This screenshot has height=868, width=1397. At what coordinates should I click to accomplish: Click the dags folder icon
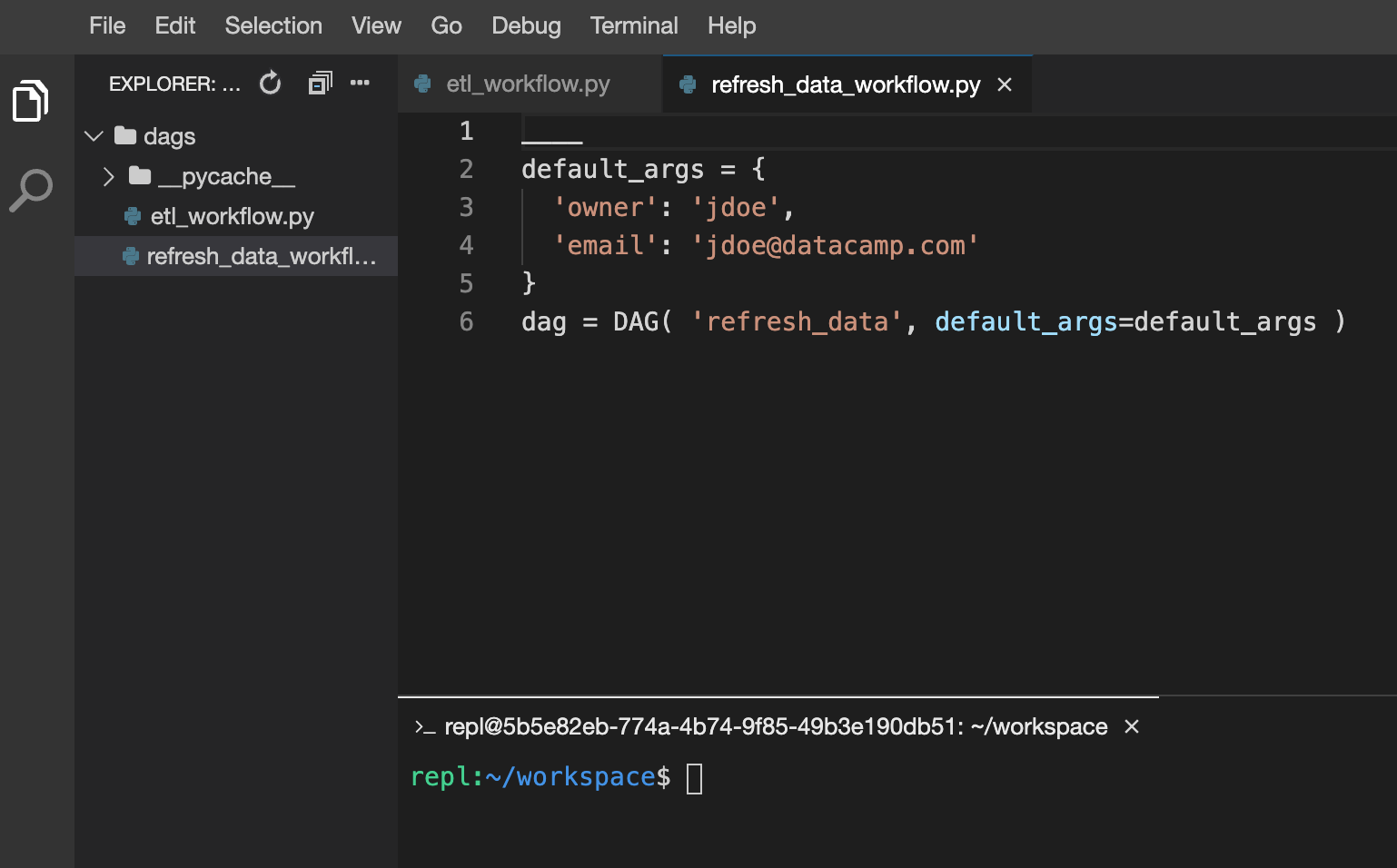coord(125,135)
